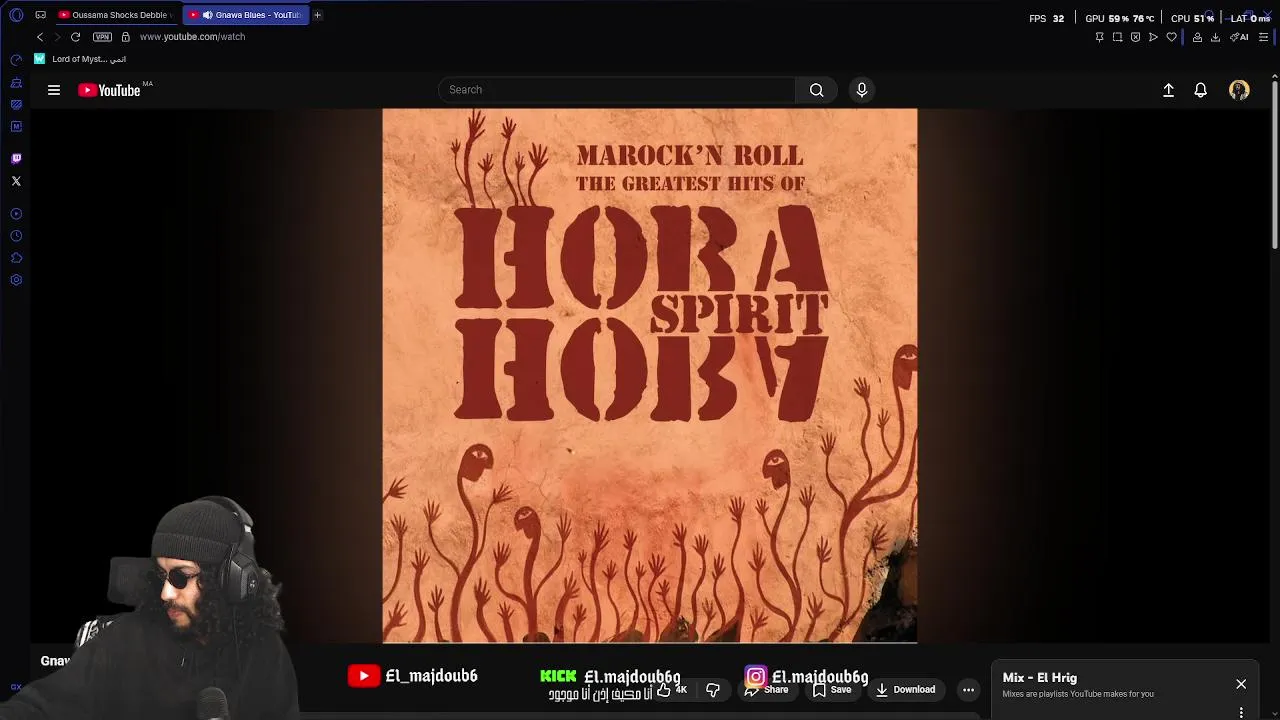Open History clock icon in sidebar
This screenshot has width=1280, height=720.
click(16, 236)
